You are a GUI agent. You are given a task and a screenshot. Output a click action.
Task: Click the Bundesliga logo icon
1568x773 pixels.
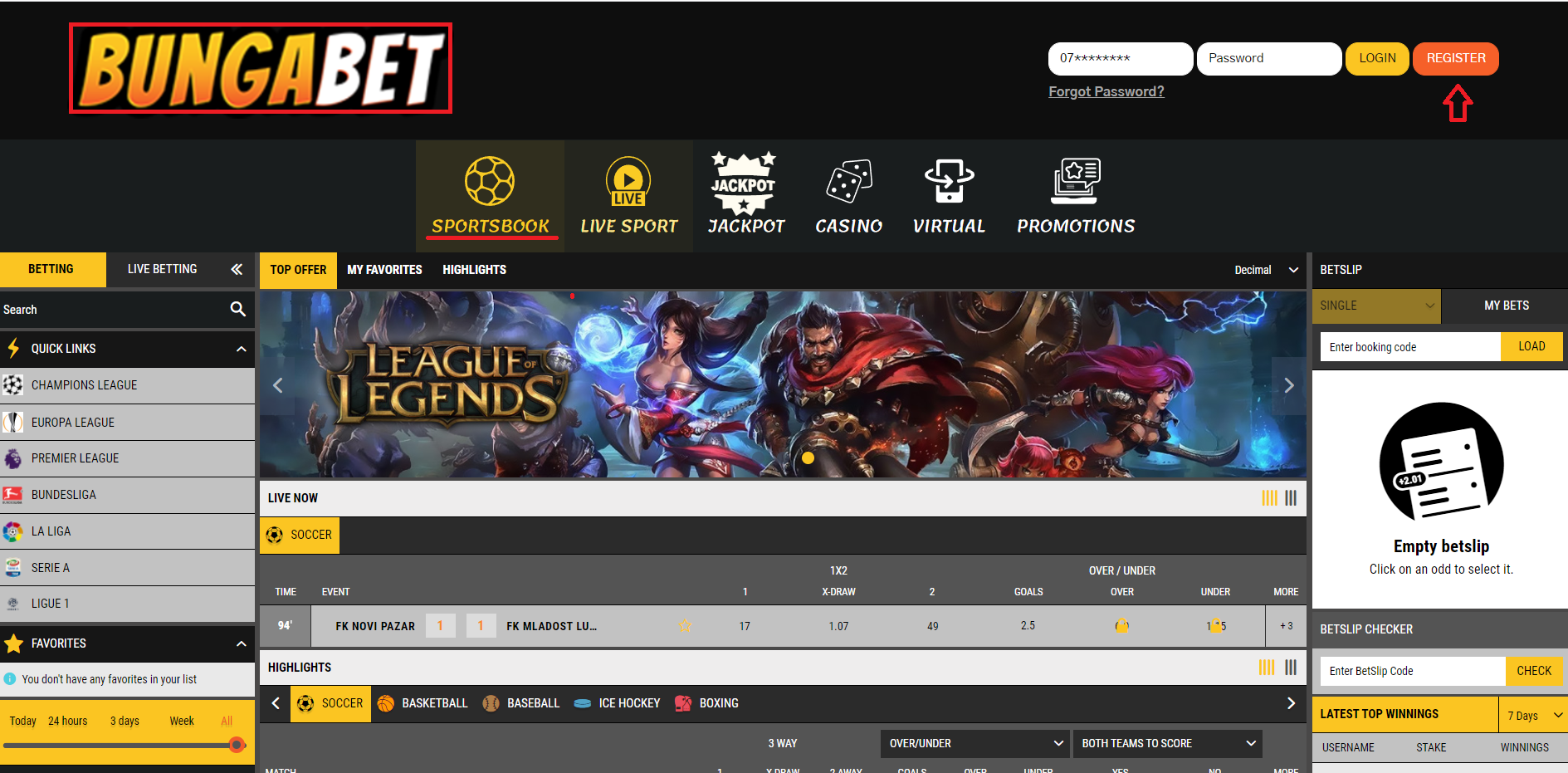12,495
